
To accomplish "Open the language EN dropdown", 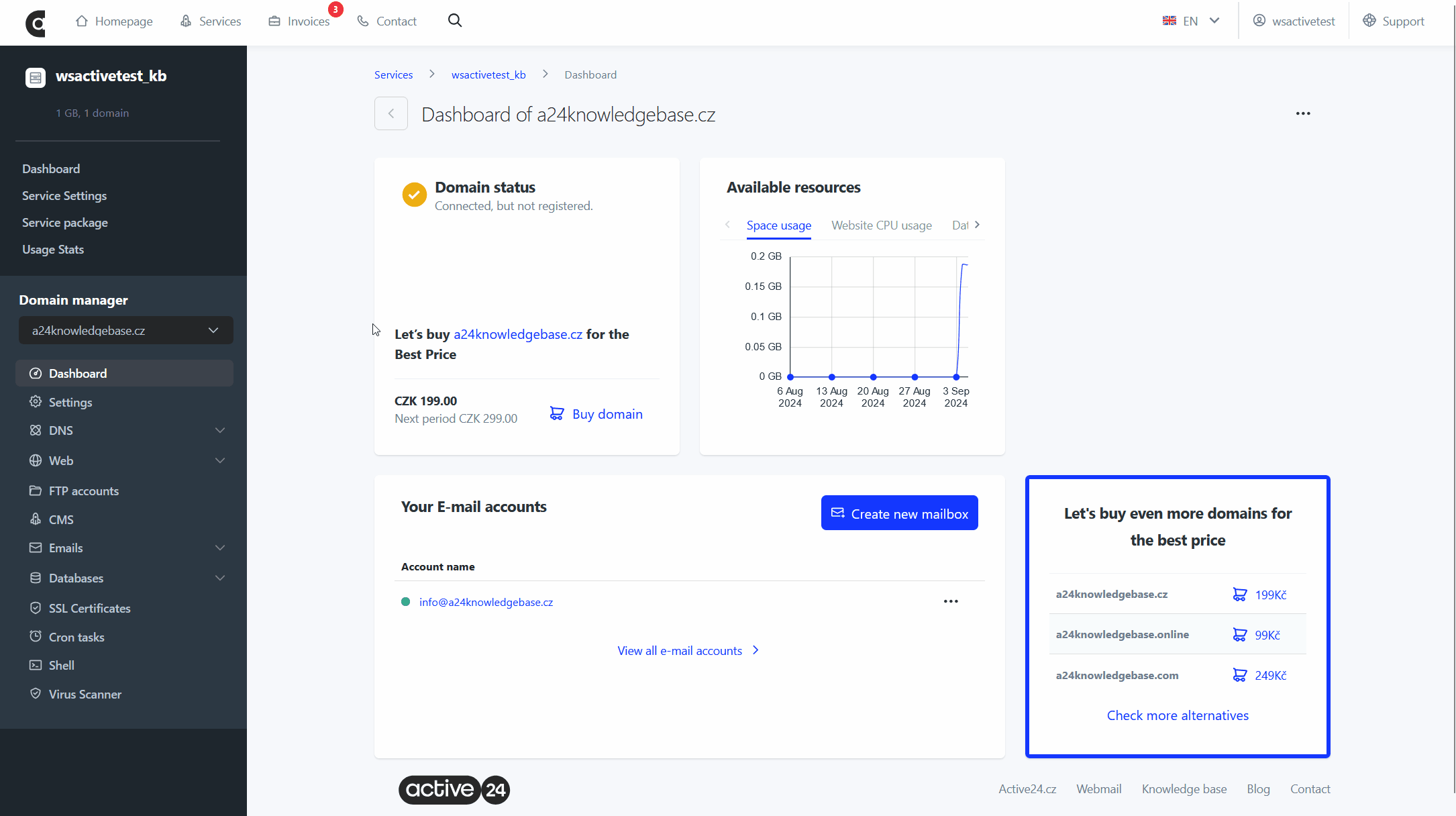I will tap(1191, 21).
